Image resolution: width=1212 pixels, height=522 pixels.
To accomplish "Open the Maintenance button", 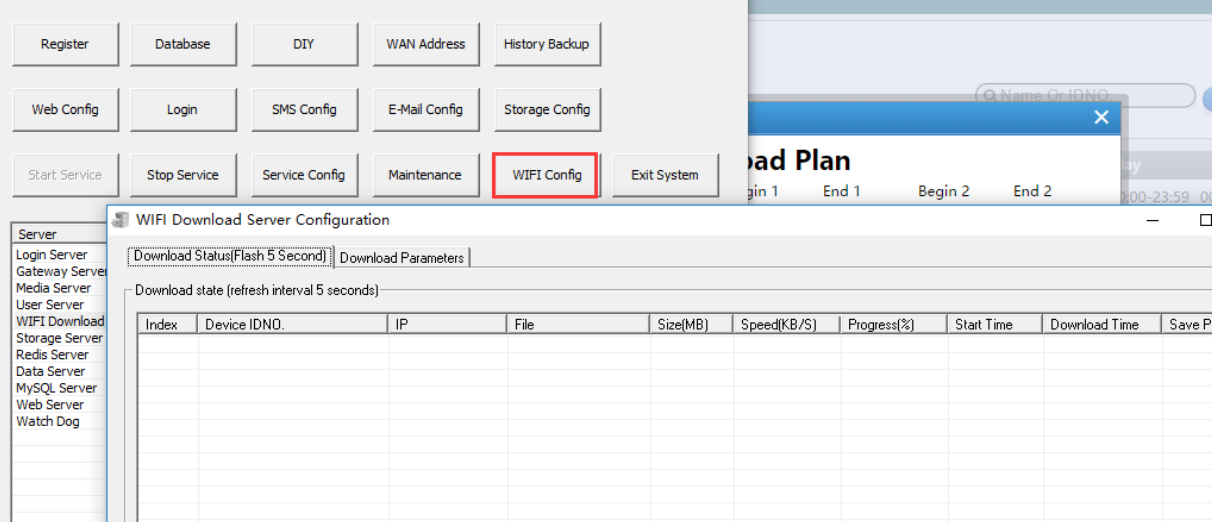I will 425,175.
